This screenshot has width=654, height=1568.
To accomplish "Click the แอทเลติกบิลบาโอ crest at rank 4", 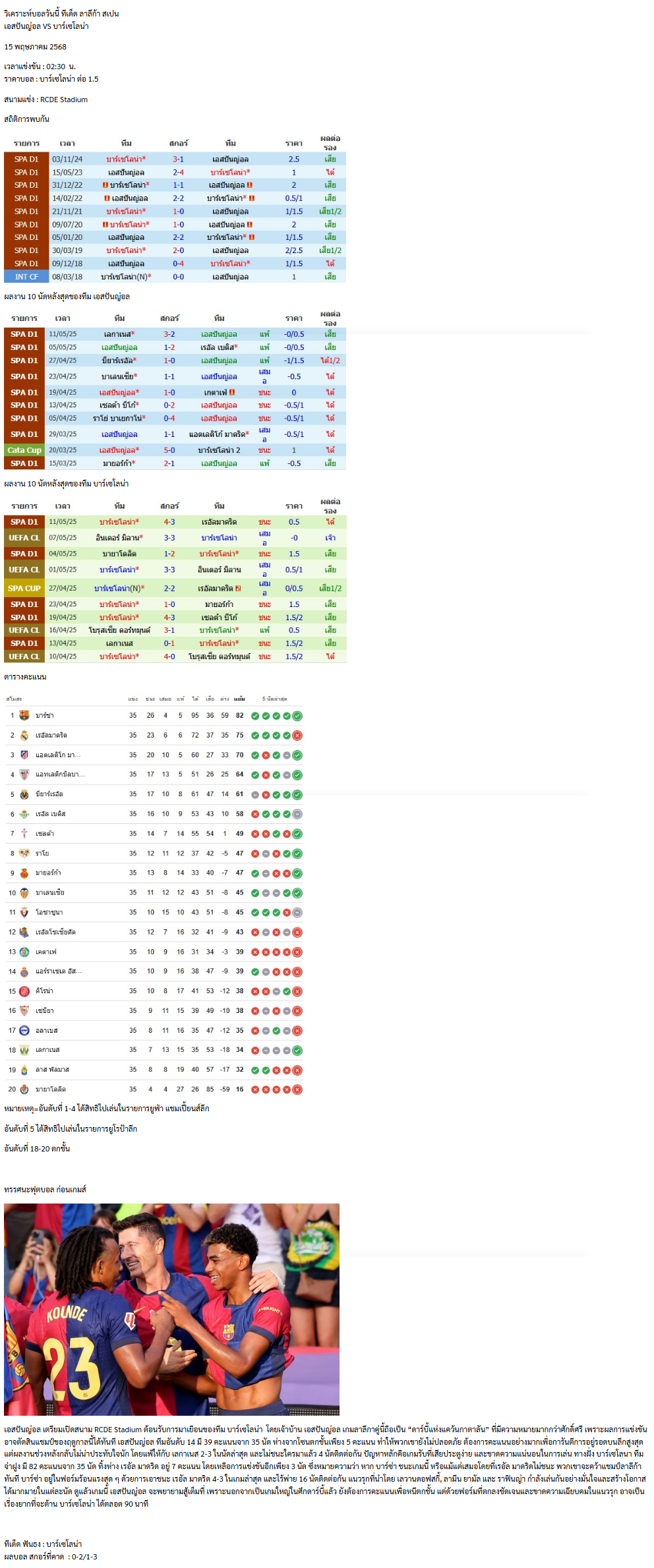I will [x=24, y=774].
